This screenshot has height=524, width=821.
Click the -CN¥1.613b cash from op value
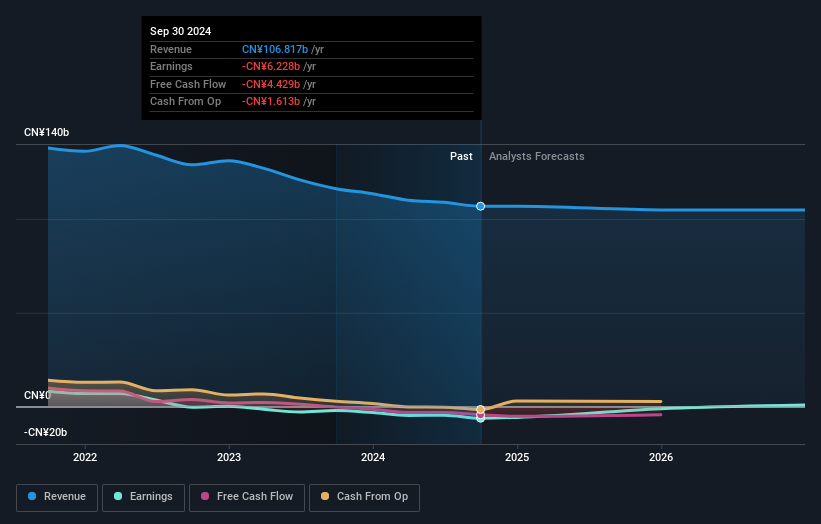click(x=271, y=102)
